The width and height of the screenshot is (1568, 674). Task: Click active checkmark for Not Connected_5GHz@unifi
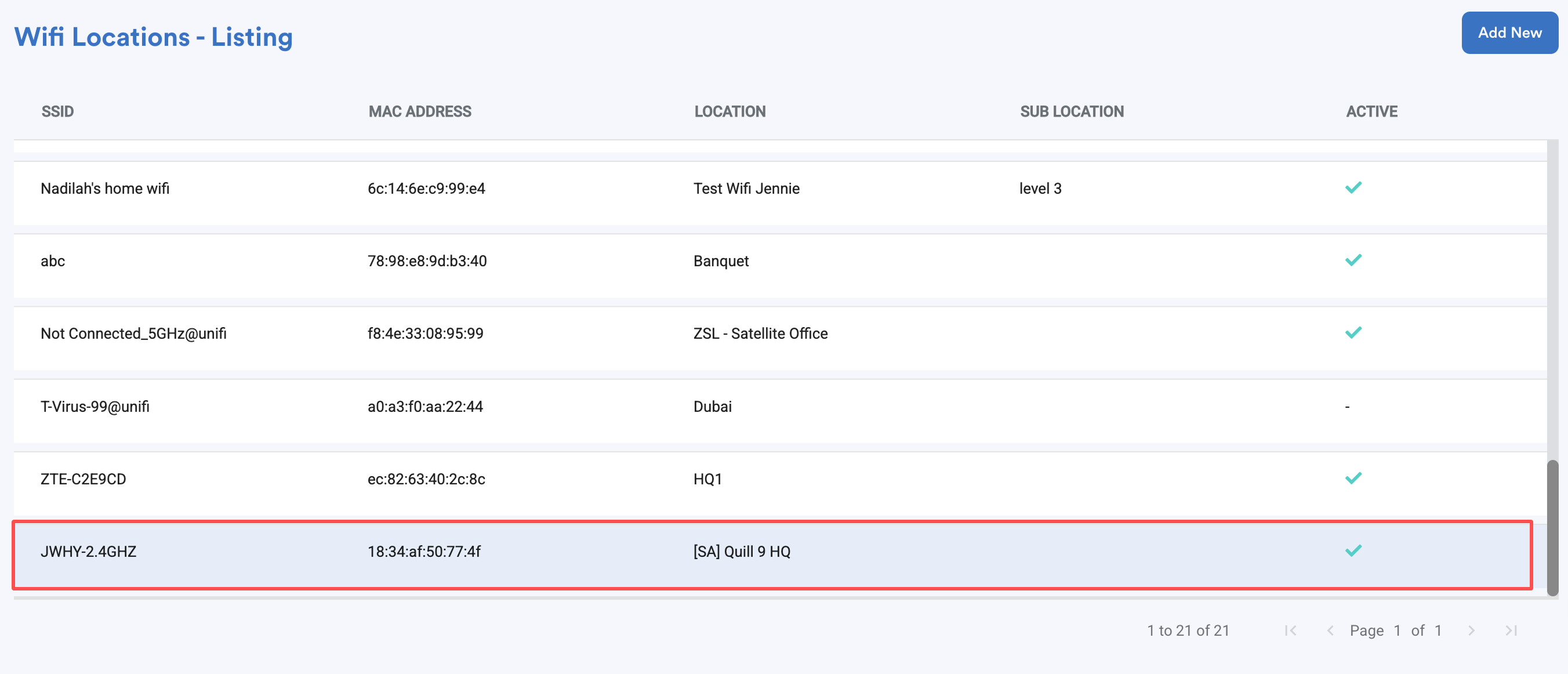[x=1352, y=333]
